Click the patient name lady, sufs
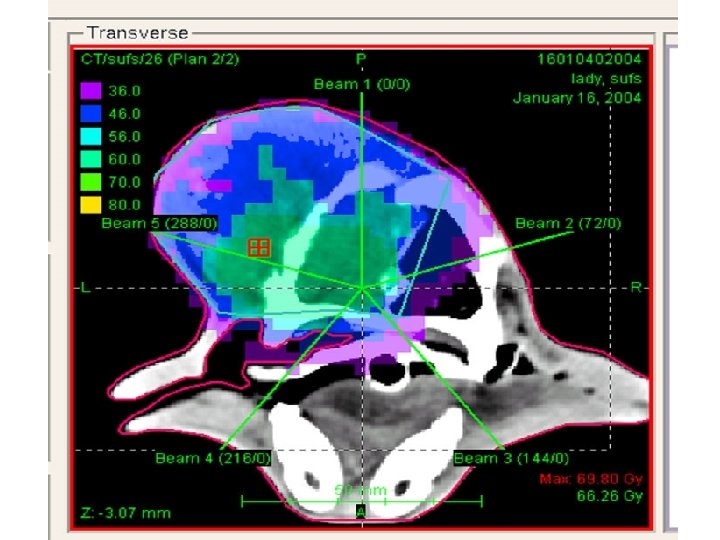The image size is (720, 540). pyautogui.click(x=606, y=79)
